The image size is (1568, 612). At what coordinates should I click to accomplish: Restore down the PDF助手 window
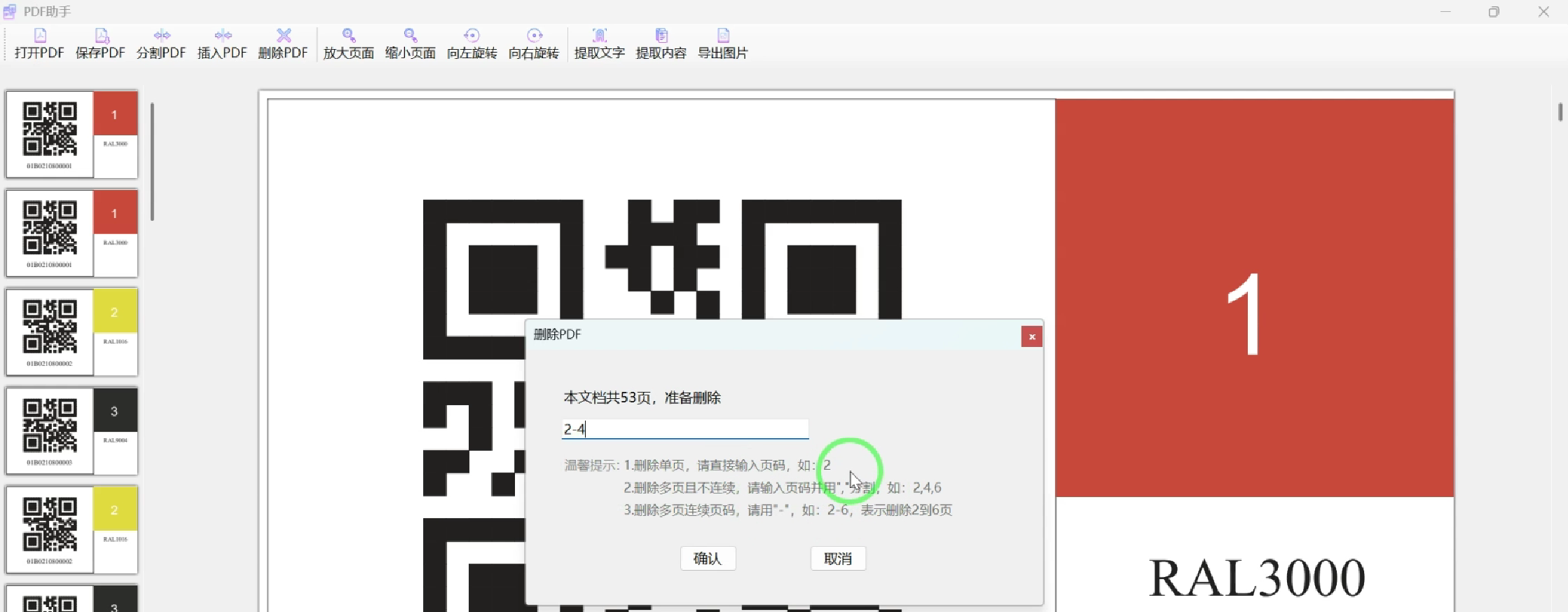coord(1494,12)
